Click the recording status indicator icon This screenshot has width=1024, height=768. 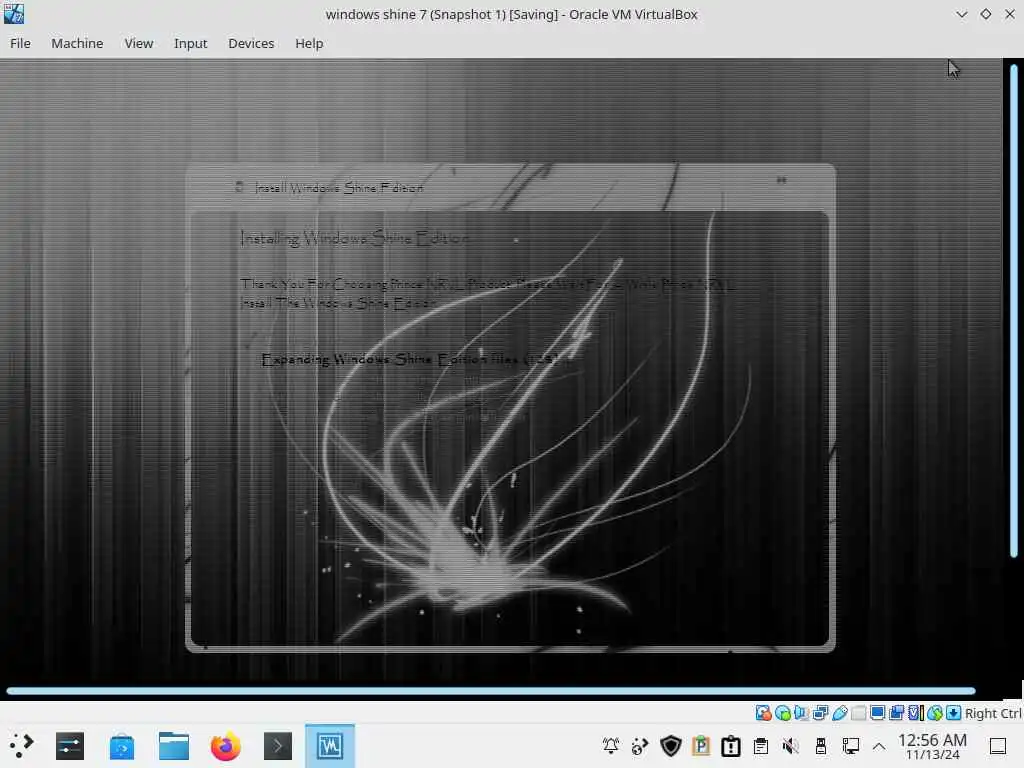pyautogui.click(x=897, y=713)
